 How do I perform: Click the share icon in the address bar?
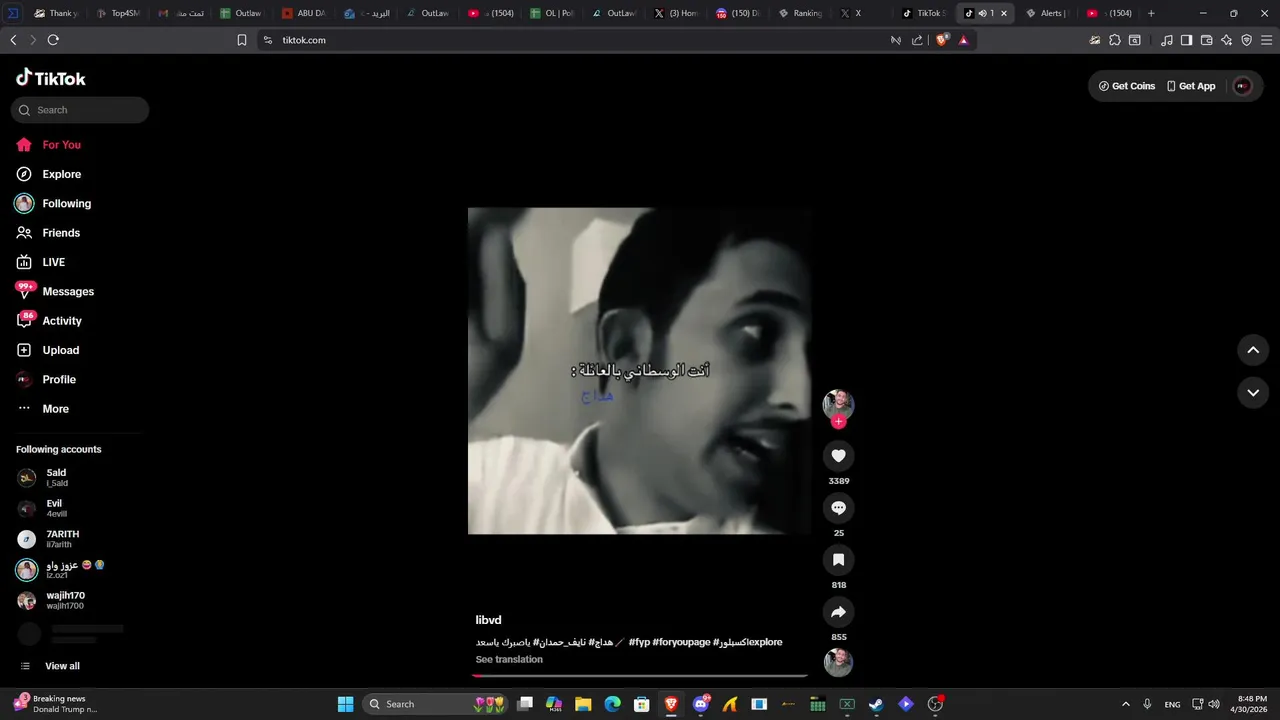pyautogui.click(x=917, y=40)
